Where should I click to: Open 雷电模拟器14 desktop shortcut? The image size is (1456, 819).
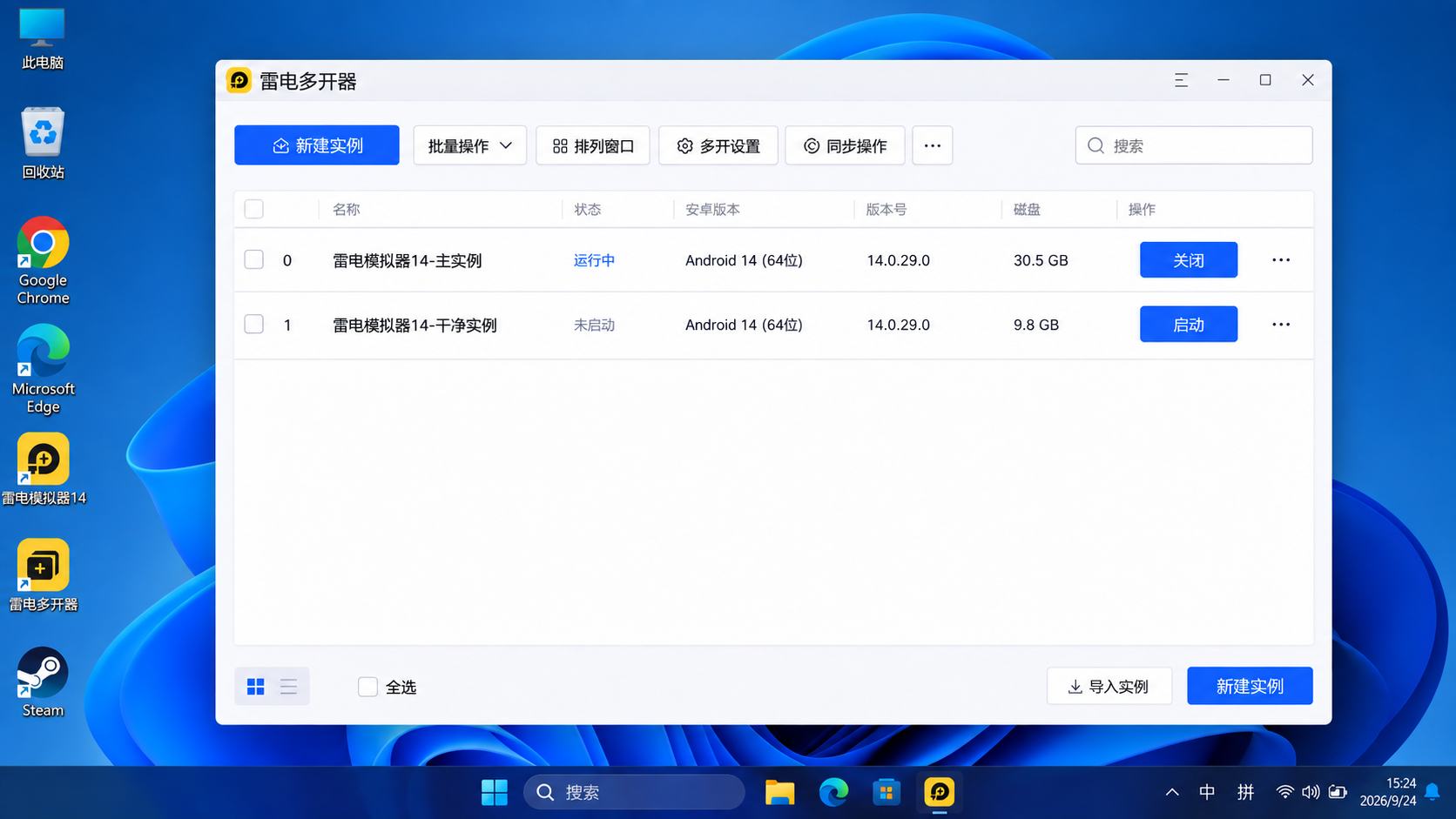click(x=43, y=469)
